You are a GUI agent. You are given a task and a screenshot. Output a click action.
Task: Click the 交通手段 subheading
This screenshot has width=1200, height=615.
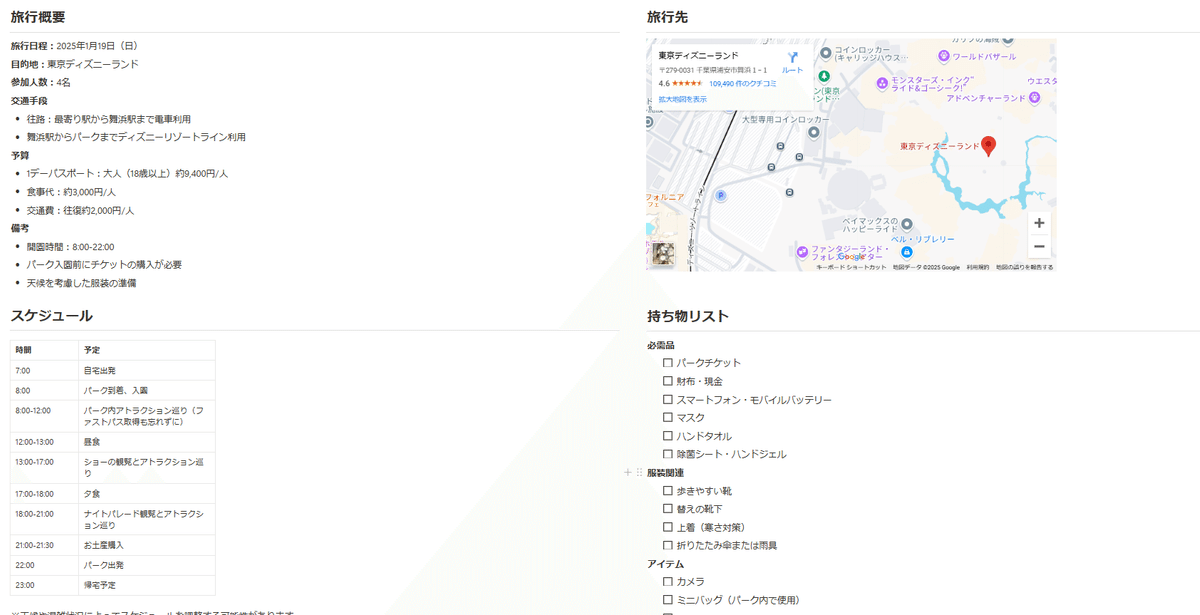pyautogui.click(x=29, y=101)
